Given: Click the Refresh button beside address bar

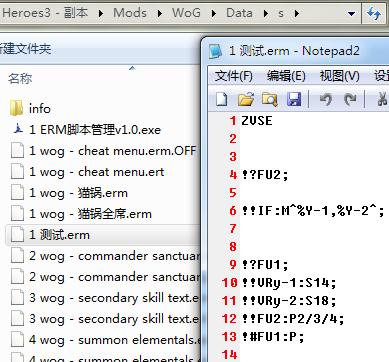Looking at the screenshot, I should click(x=374, y=14).
